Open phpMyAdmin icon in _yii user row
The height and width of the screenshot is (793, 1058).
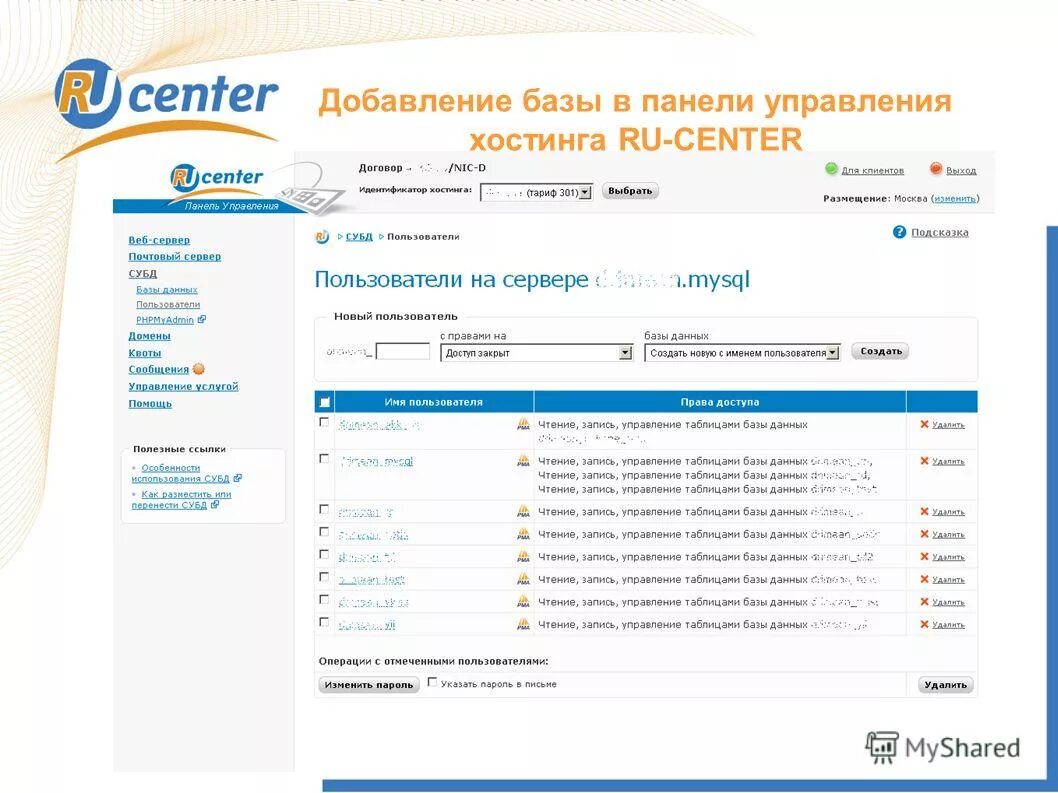(x=523, y=624)
